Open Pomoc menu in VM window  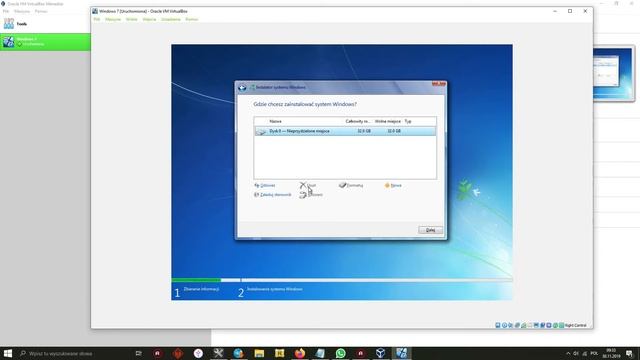(191, 19)
